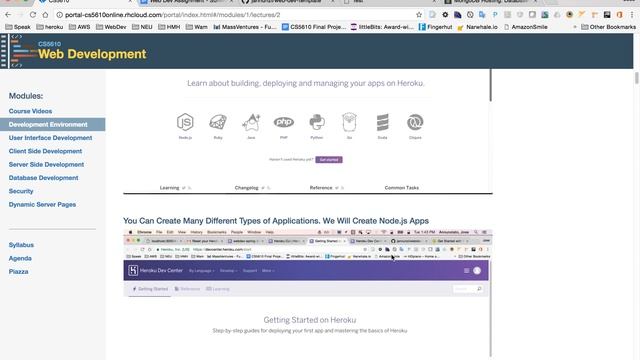Open the WebDev bookmarks folder

pyautogui.click(x=111, y=27)
